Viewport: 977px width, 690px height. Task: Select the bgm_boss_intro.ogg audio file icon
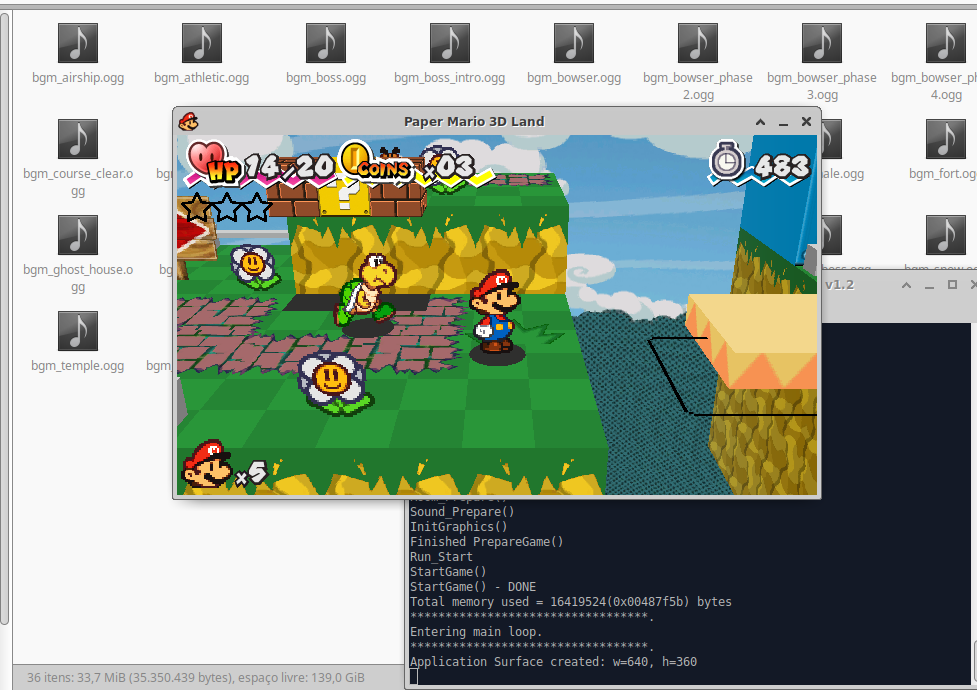[x=450, y=43]
